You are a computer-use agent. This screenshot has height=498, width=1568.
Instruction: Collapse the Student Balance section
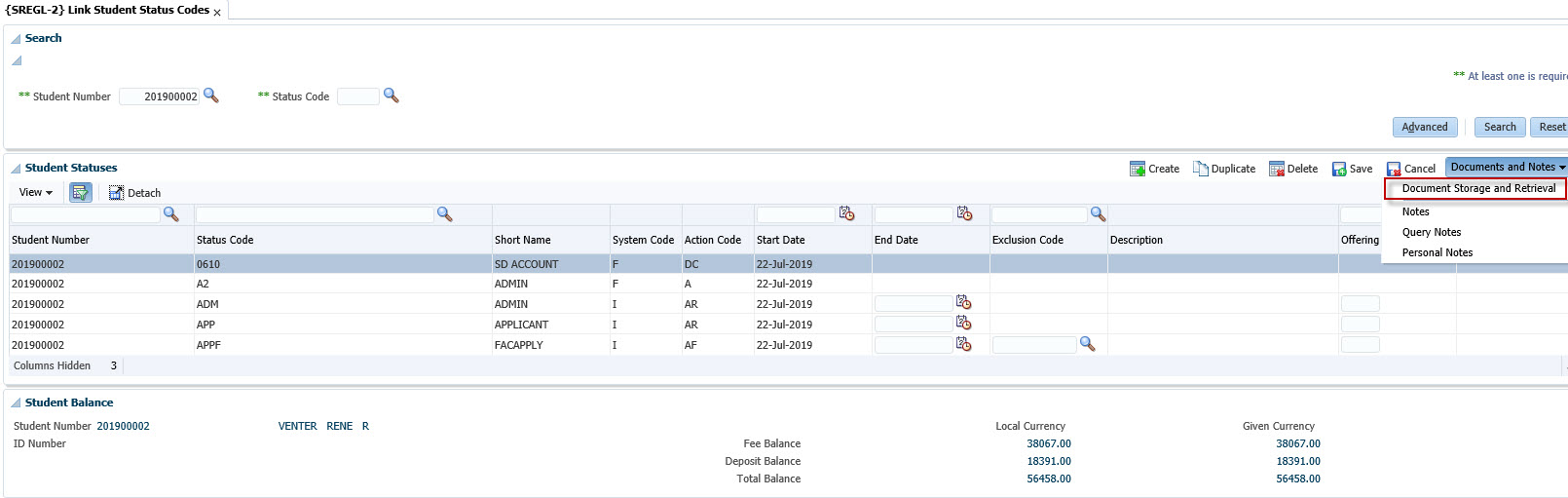click(x=16, y=403)
